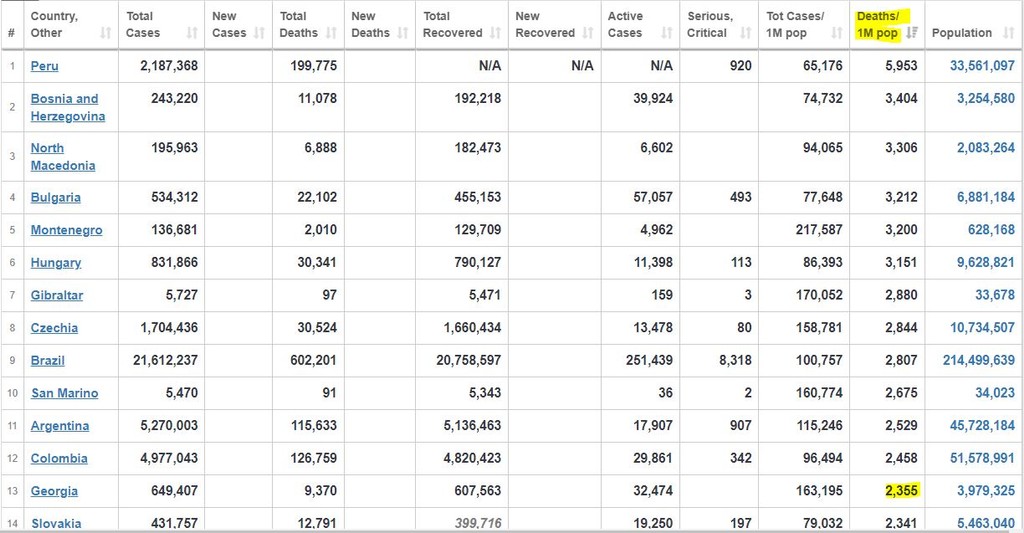Screen dimensions: 1024x533
Task: Click sort icon in Country, Other column
Action: [106, 34]
